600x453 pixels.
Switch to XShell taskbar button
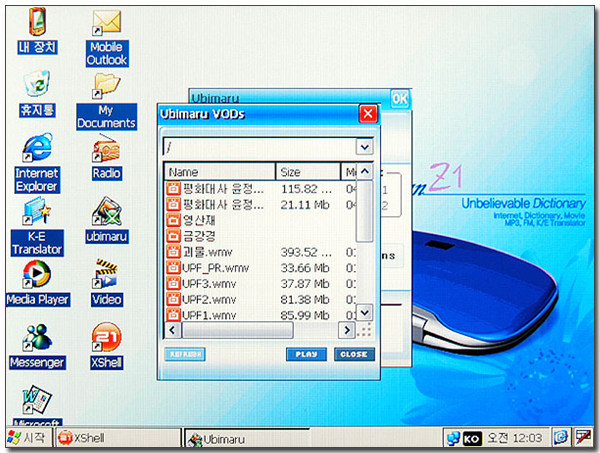pyautogui.click(x=117, y=438)
